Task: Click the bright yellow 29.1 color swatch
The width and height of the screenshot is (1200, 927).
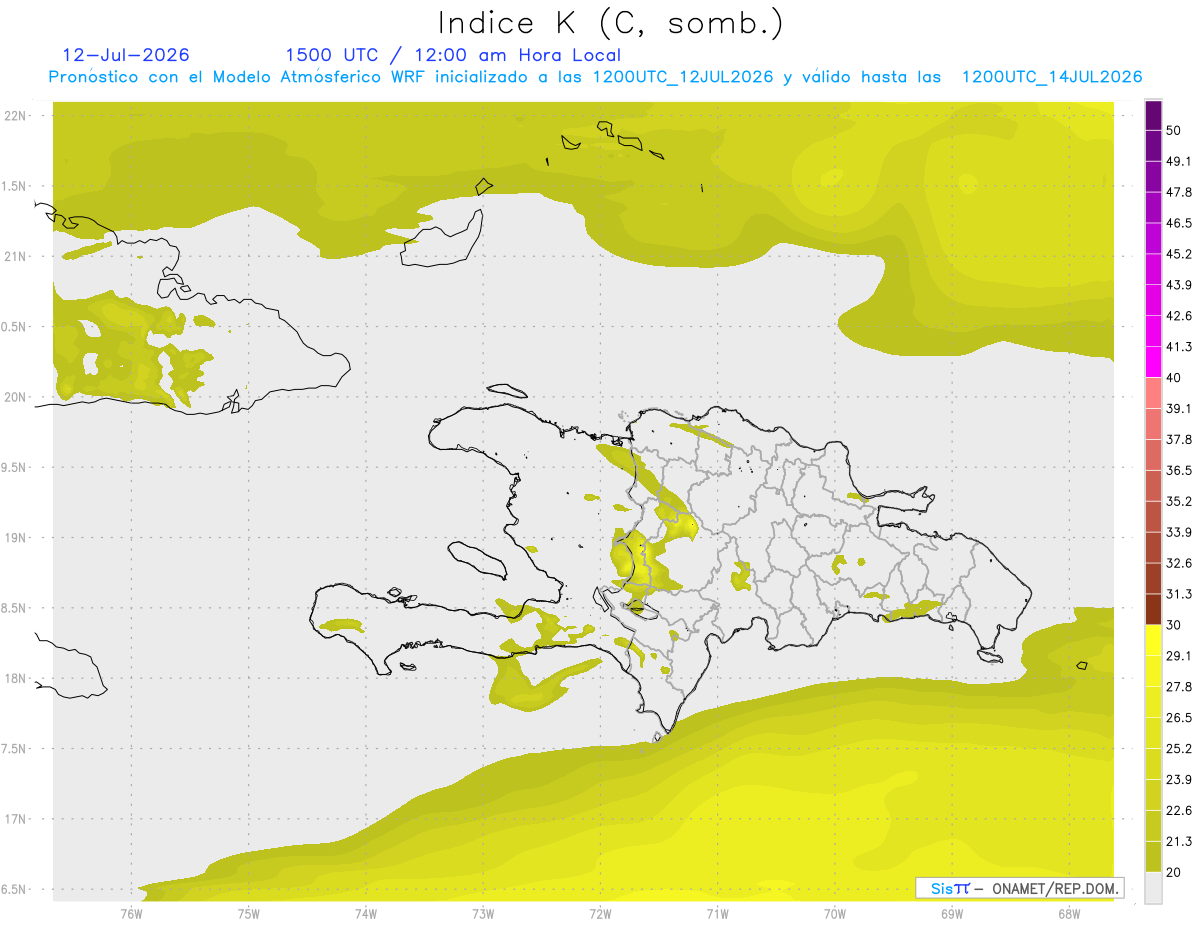Action: point(1153,640)
